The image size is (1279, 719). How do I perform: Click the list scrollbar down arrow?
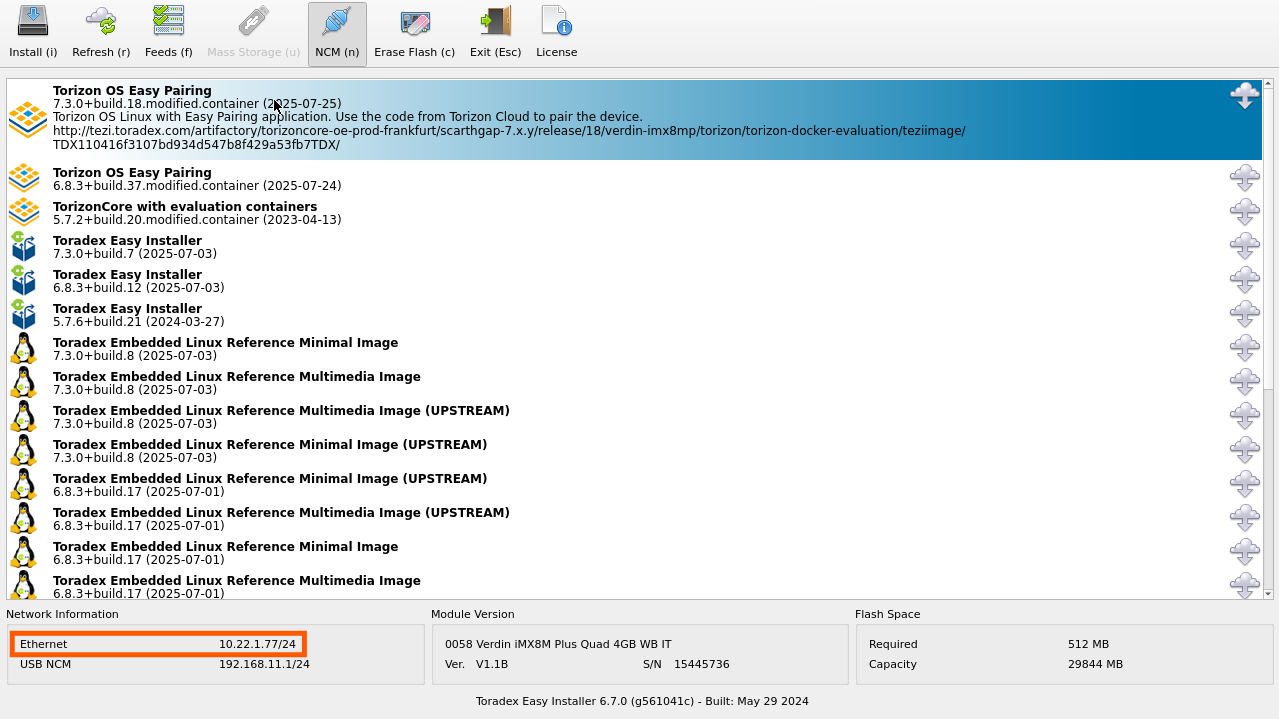pos(1268,594)
